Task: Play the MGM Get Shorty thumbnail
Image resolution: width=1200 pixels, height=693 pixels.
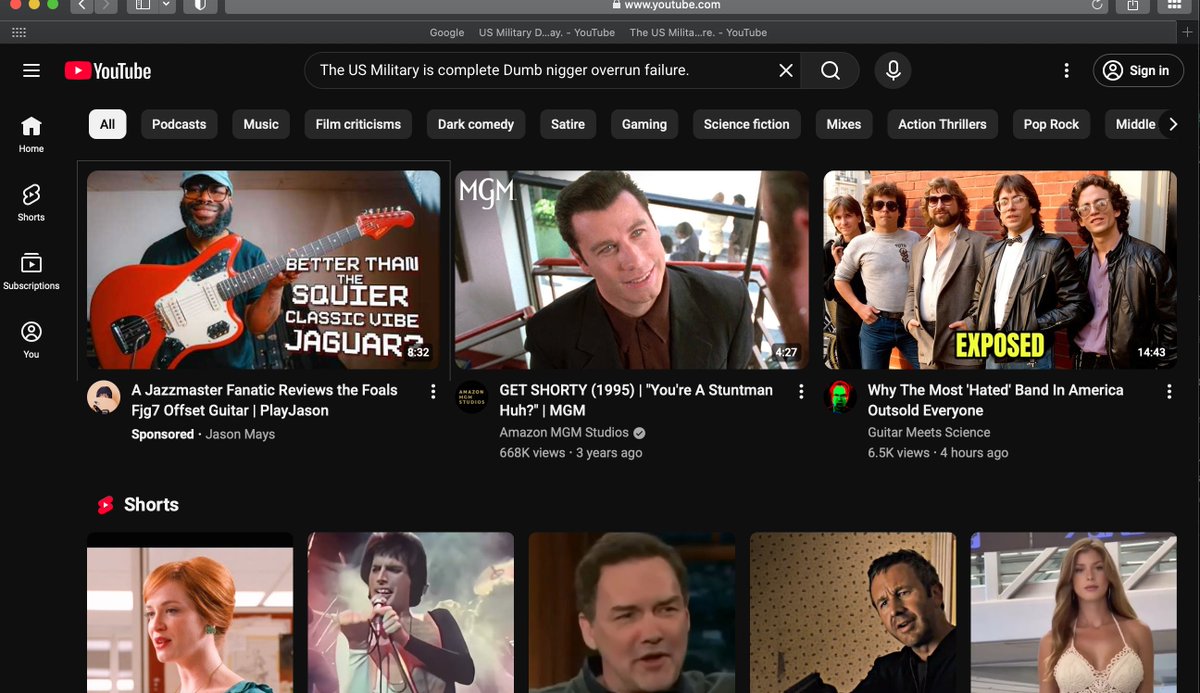Action: 632,270
